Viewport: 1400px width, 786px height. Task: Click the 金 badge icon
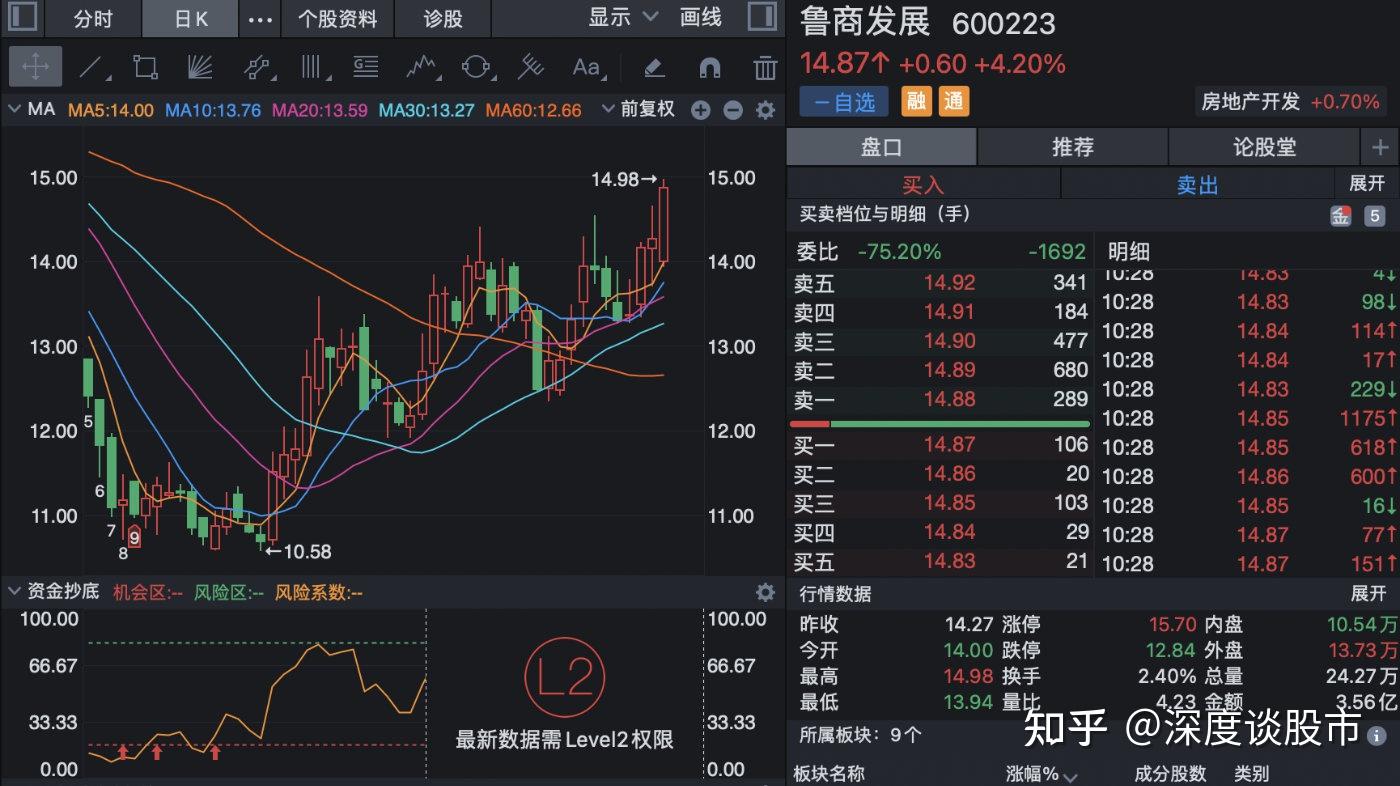(x=1340, y=215)
